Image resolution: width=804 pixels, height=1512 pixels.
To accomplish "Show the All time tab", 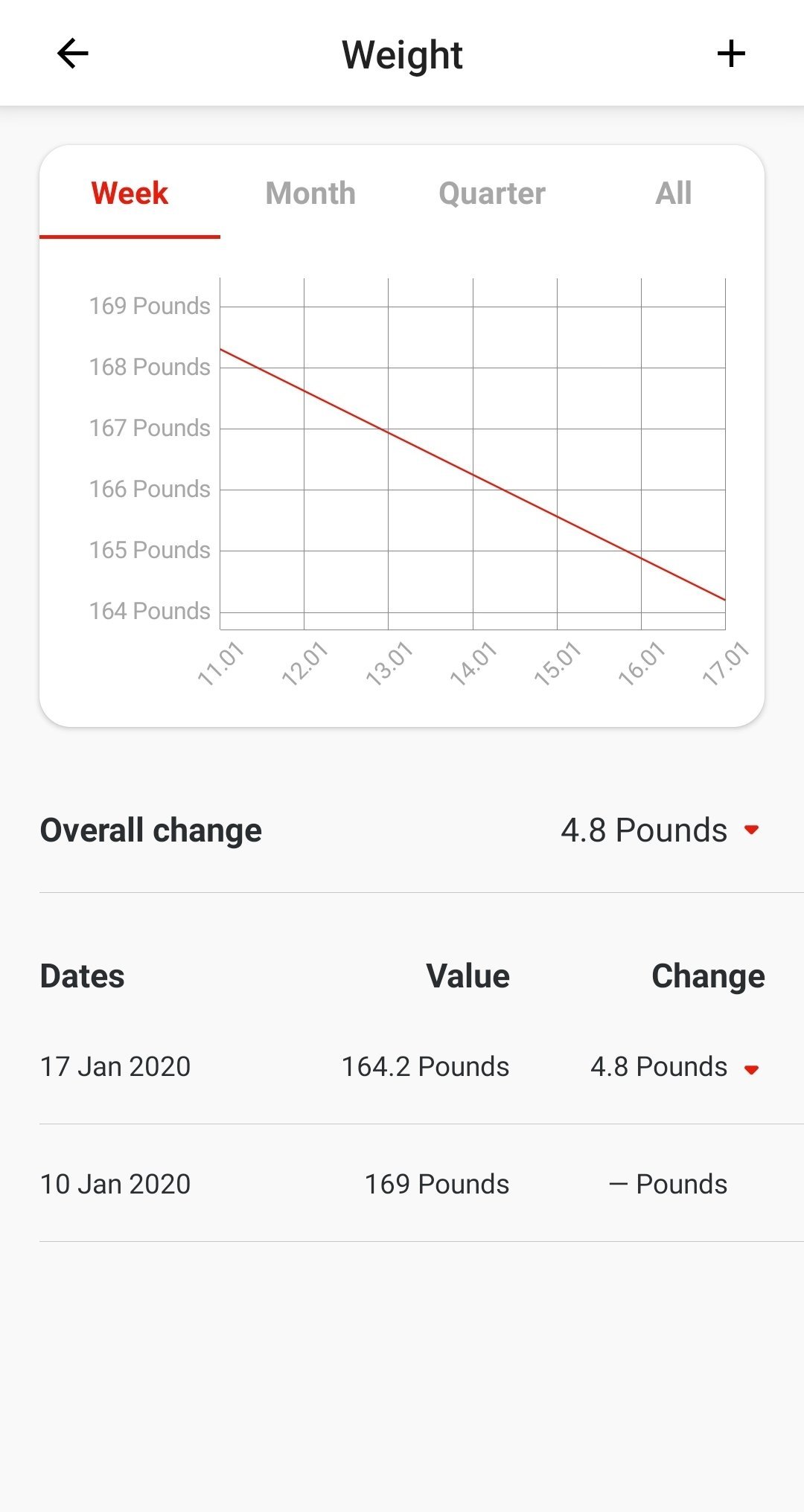I will point(673,193).
